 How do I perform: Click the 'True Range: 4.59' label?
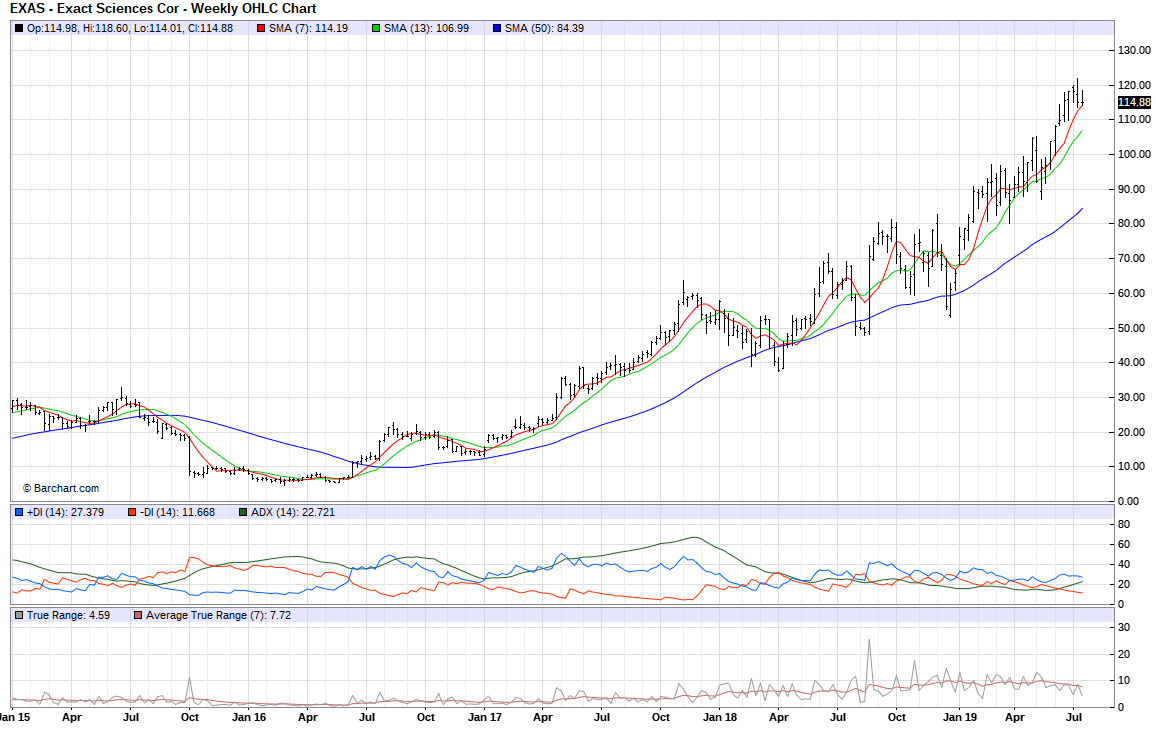pyautogui.click(x=69, y=615)
